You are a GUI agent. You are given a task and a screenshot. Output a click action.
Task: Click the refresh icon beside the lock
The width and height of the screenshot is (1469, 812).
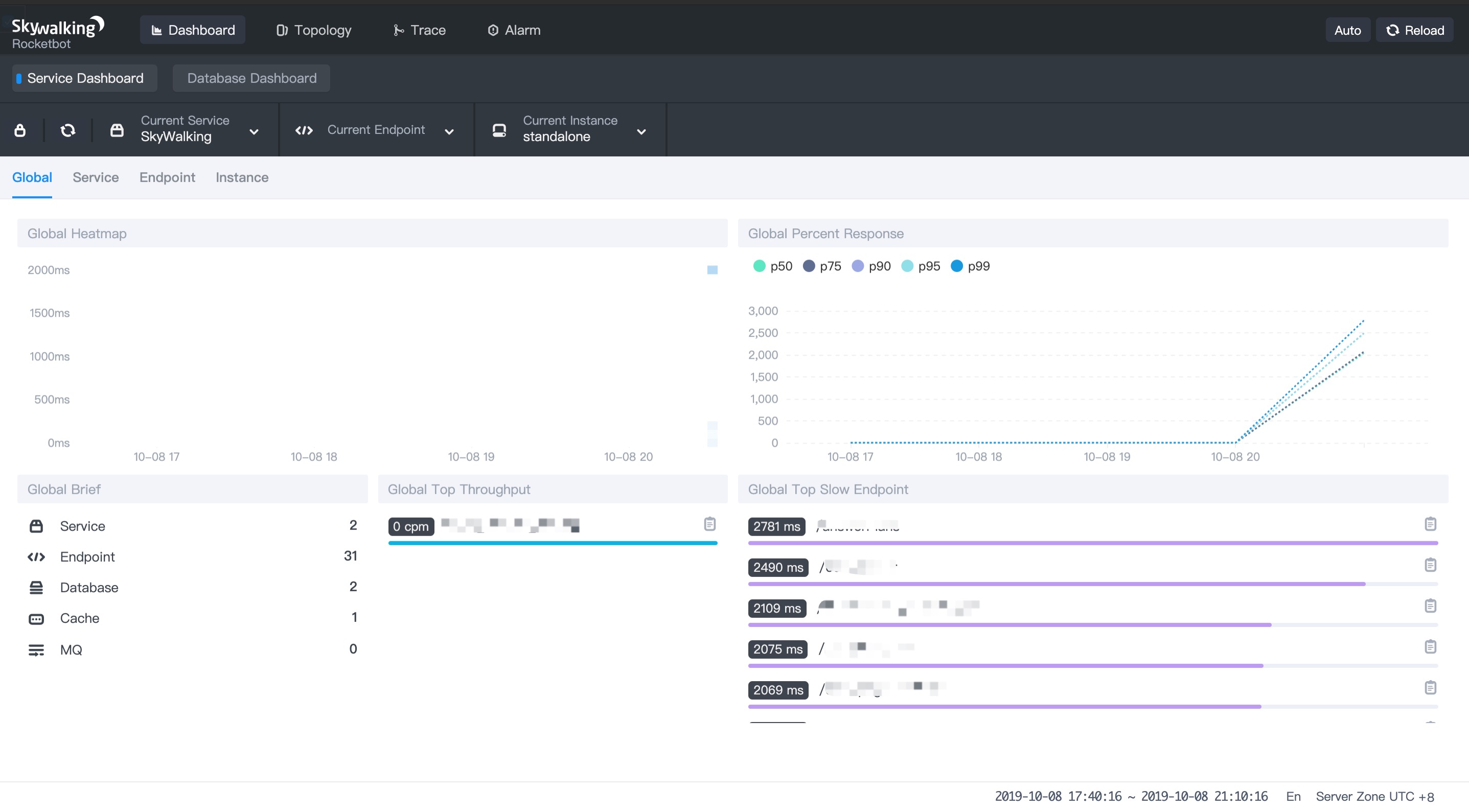click(68, 130)
